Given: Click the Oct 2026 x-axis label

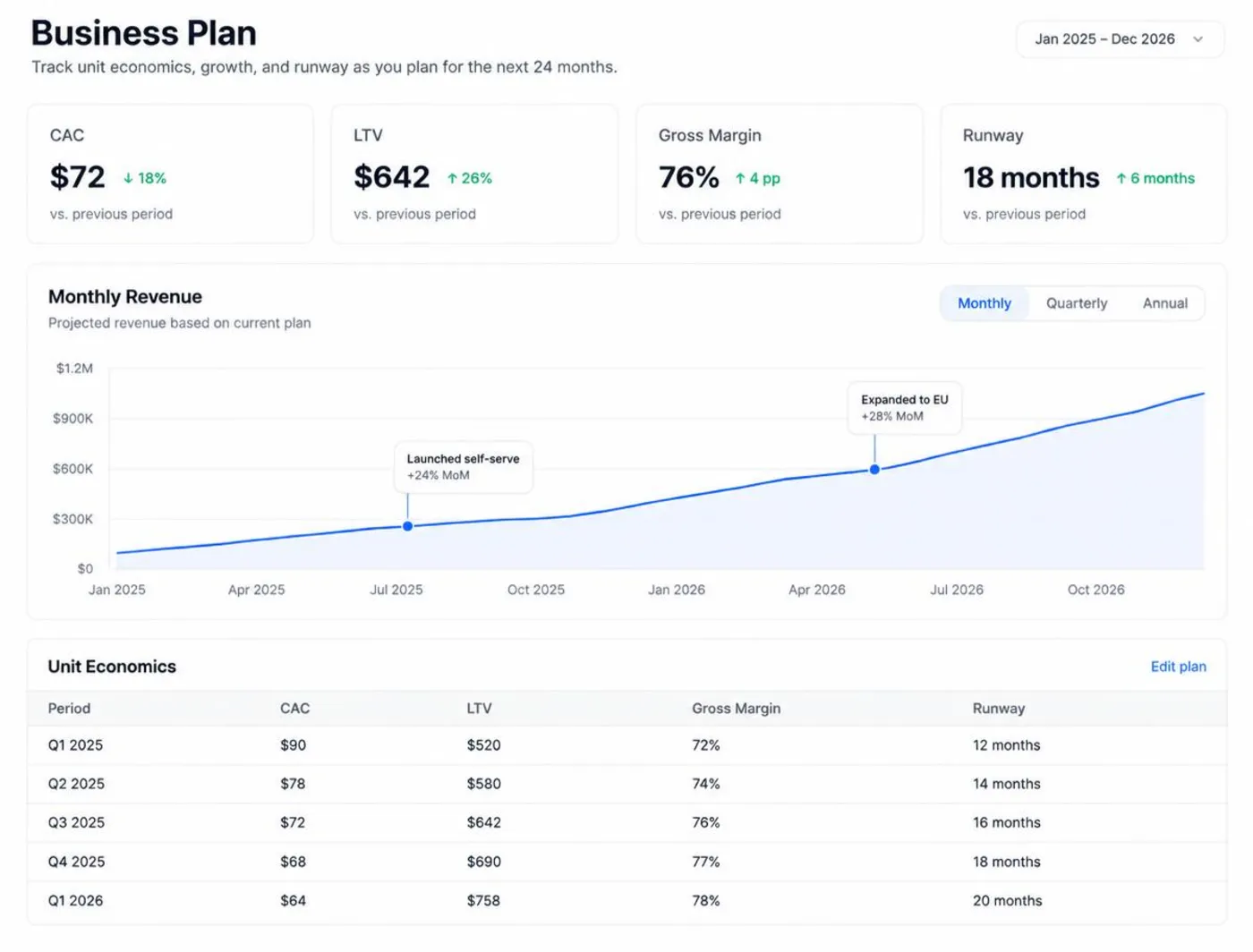Looking at the screenshot, I should [x=1095, y=590].
